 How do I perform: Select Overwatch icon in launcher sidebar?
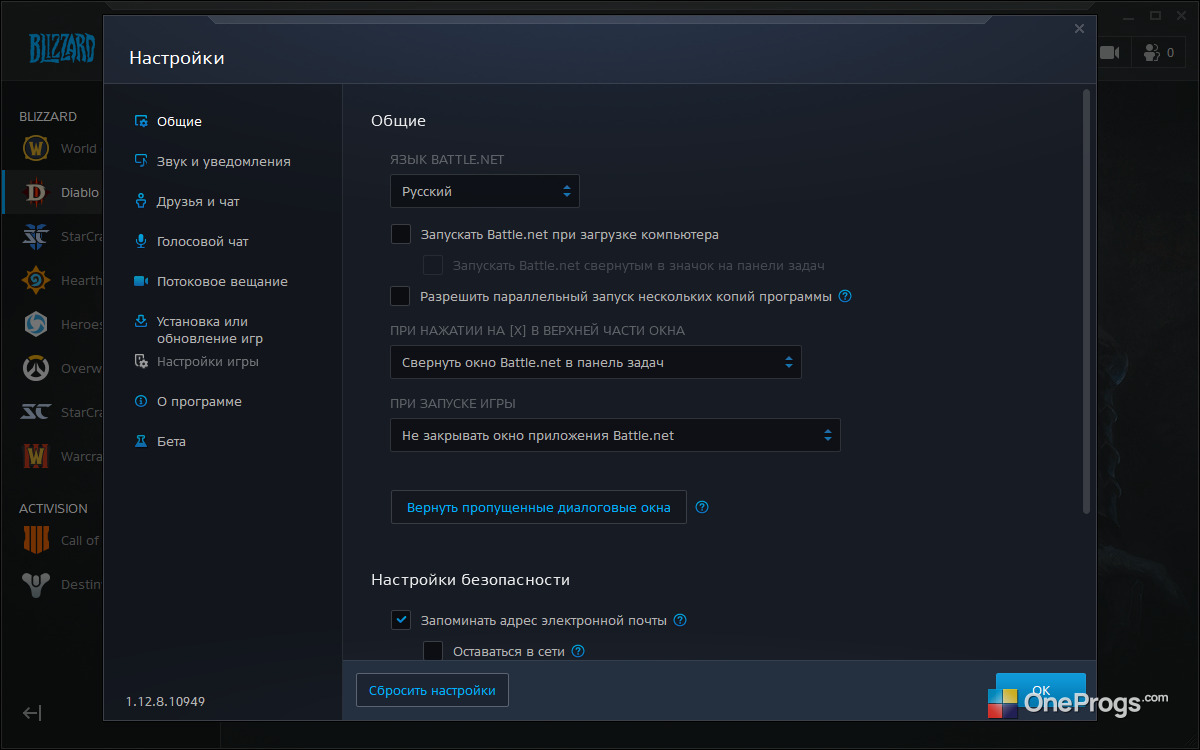36,368
